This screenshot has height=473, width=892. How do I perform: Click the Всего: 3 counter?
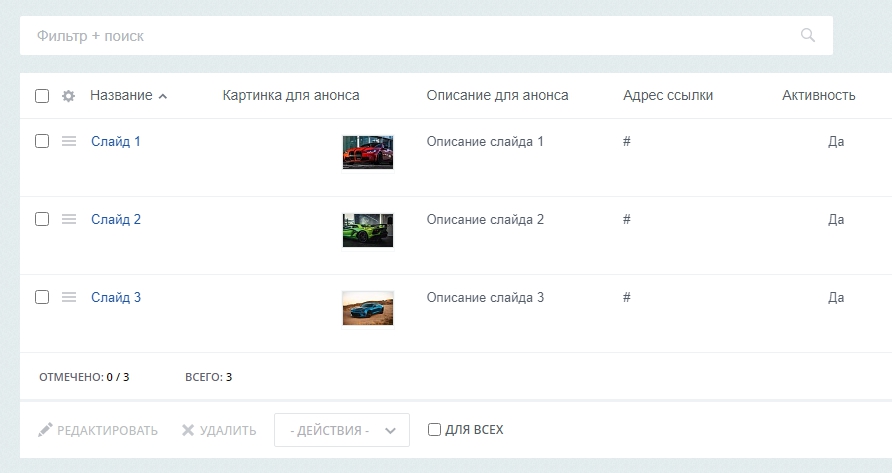point(208,377)
